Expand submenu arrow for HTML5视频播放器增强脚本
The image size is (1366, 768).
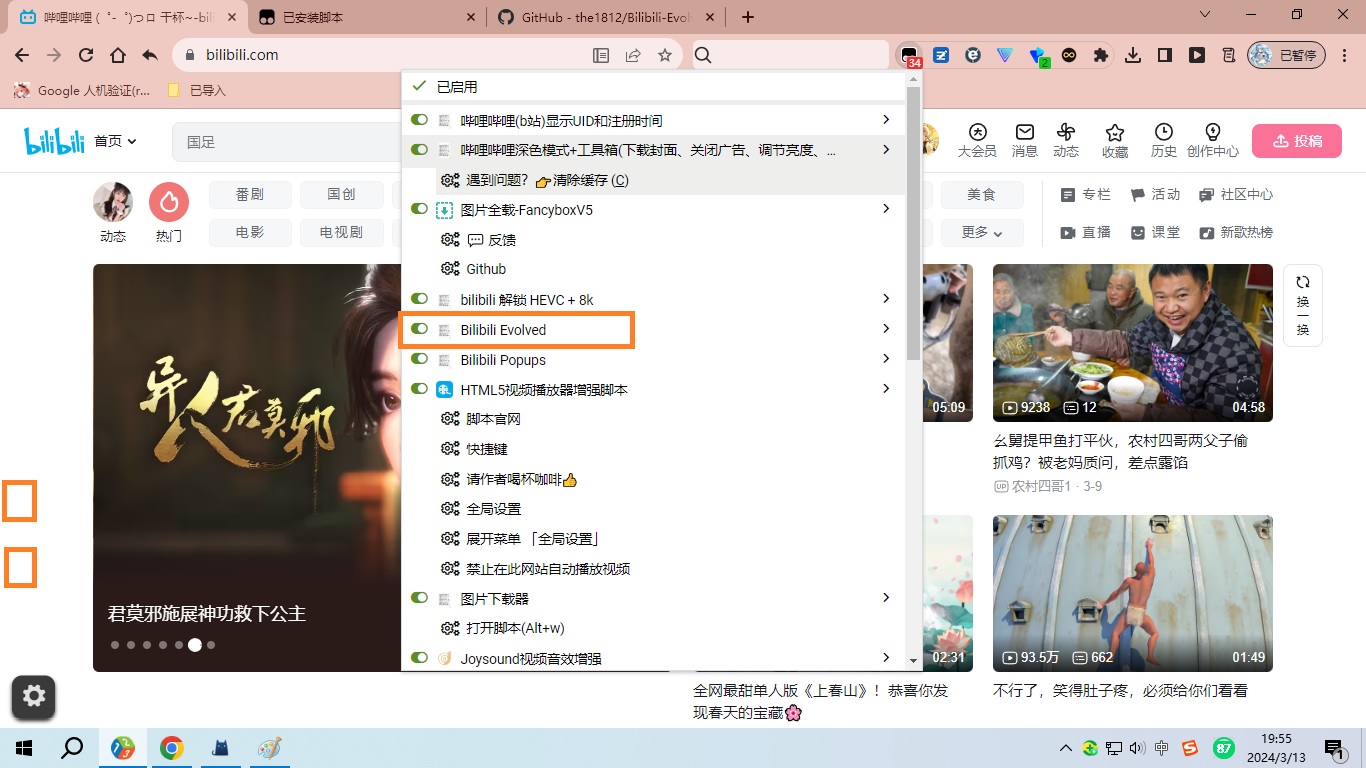(886, 389)
